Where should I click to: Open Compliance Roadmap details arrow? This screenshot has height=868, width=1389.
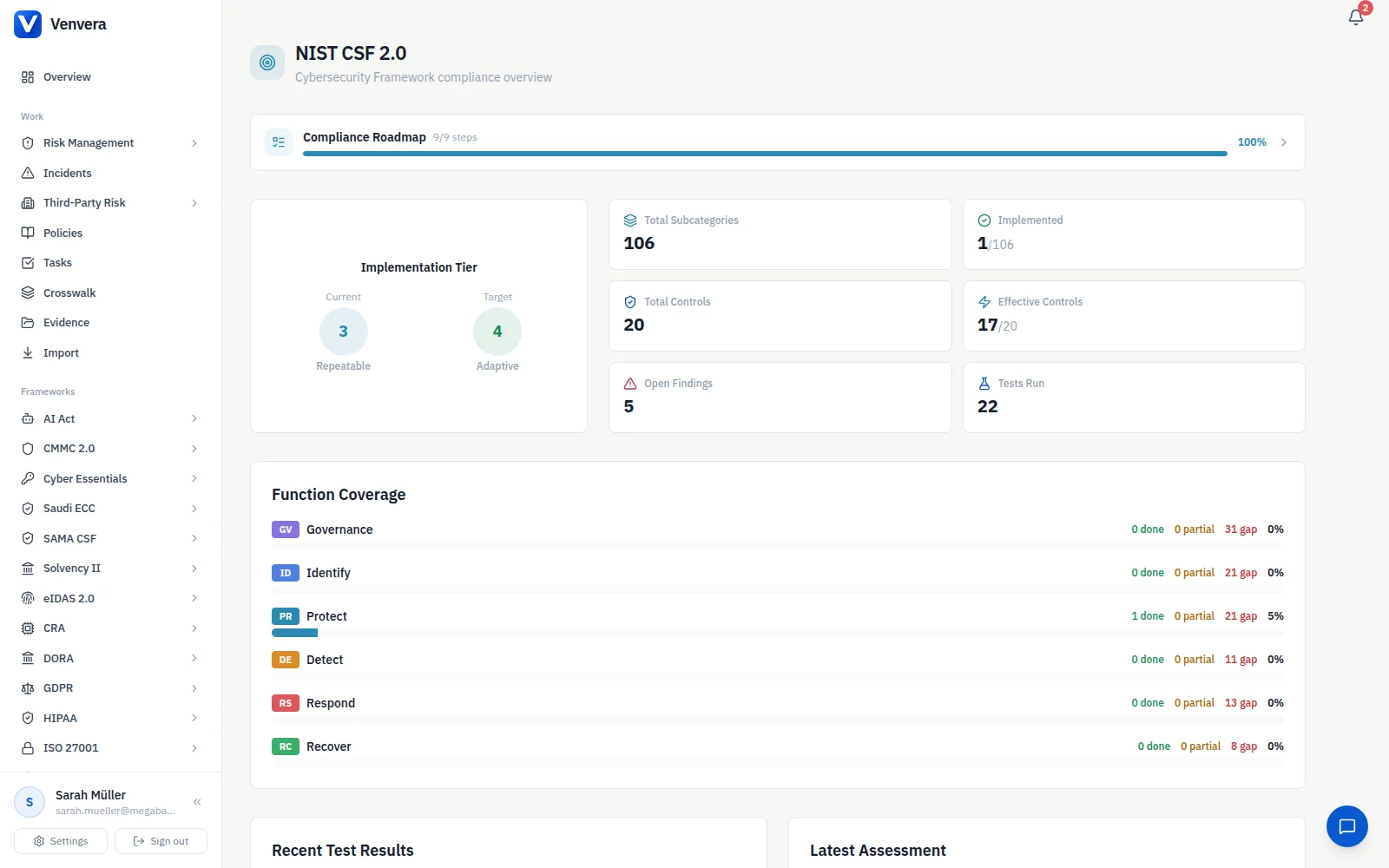(1284, 142)
